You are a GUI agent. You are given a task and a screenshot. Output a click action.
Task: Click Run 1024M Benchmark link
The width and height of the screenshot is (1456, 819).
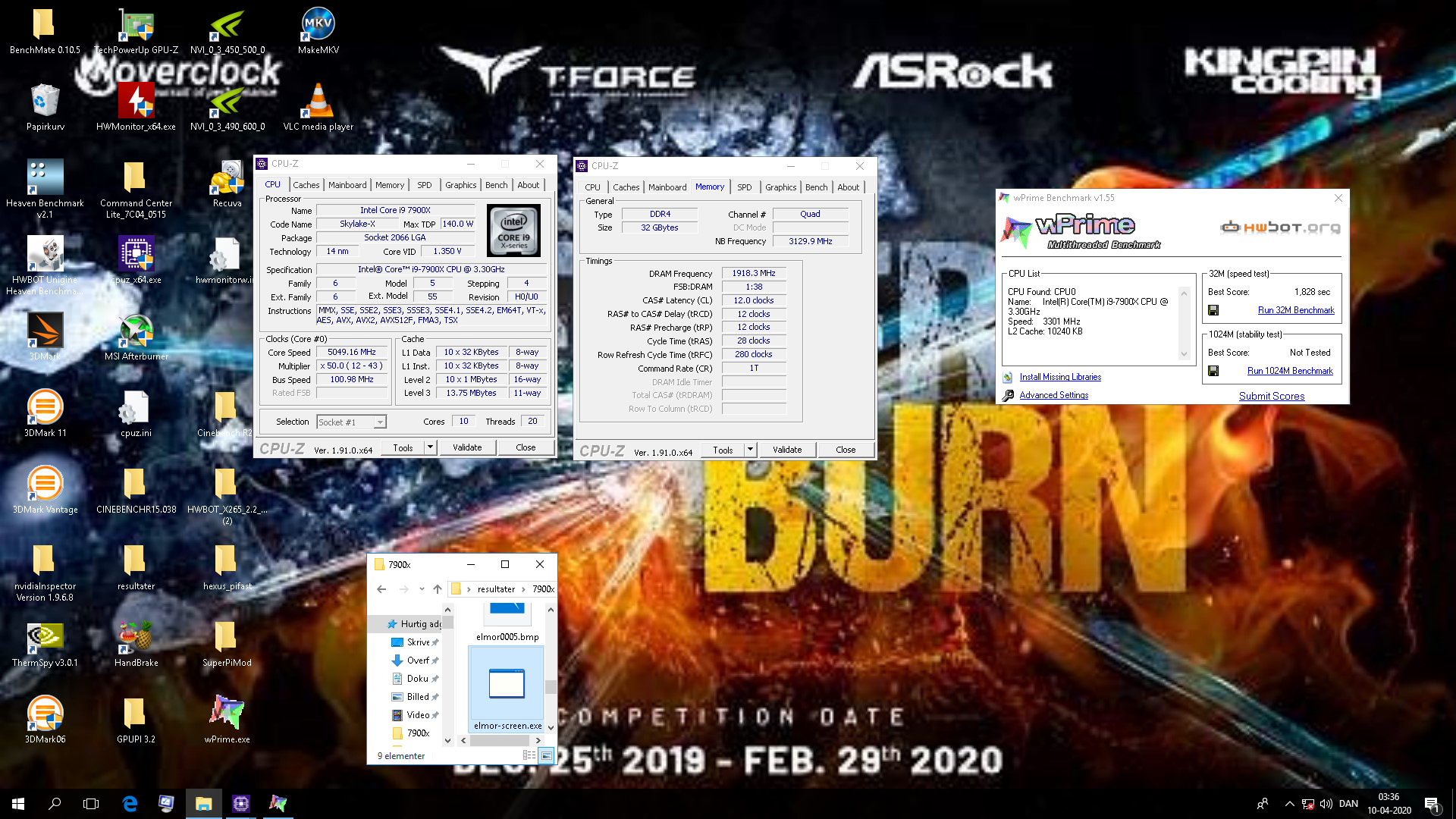[x=1290, y=371]
